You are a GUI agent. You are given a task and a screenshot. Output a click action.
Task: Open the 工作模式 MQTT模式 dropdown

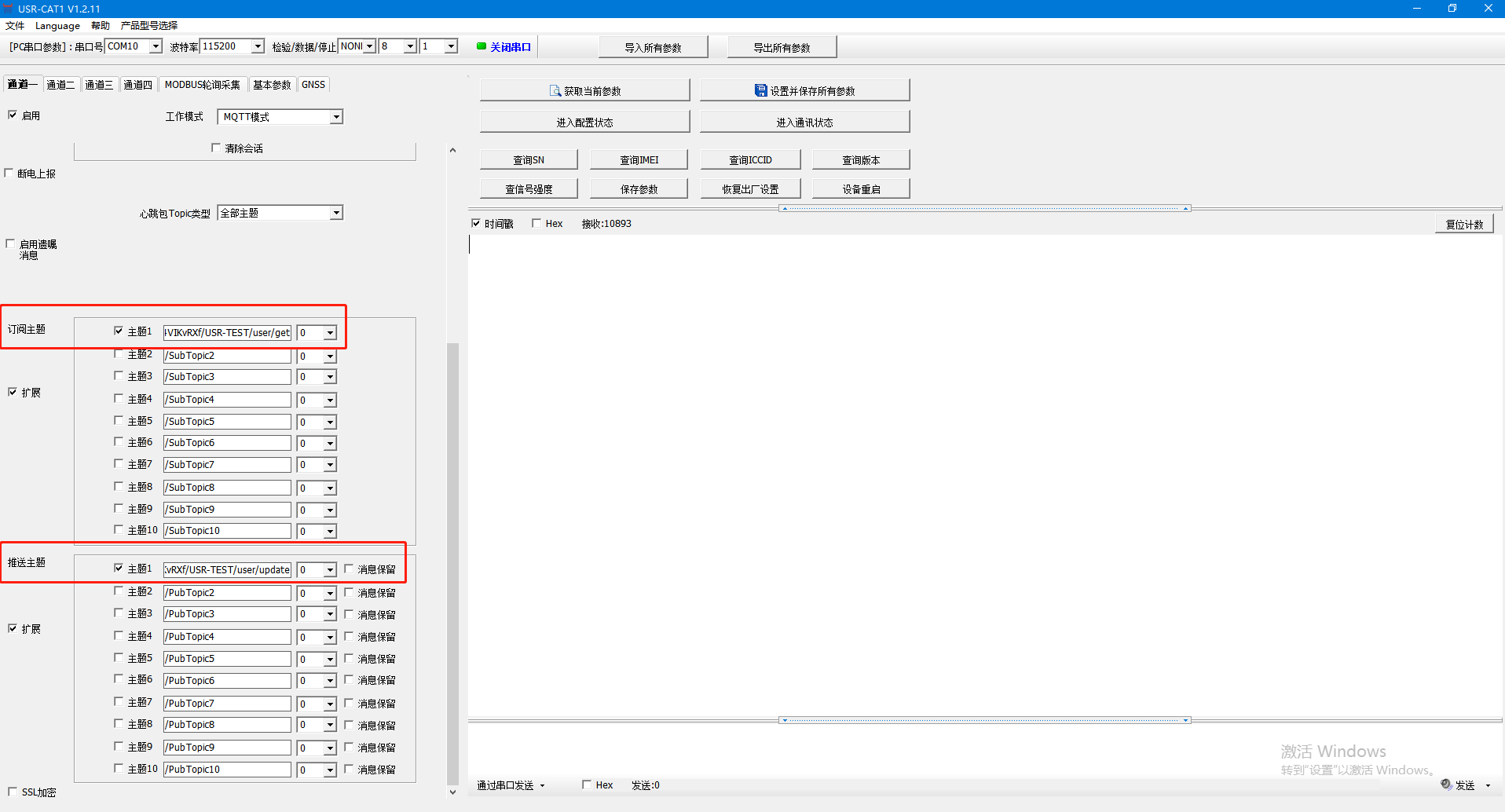point(336,117)
